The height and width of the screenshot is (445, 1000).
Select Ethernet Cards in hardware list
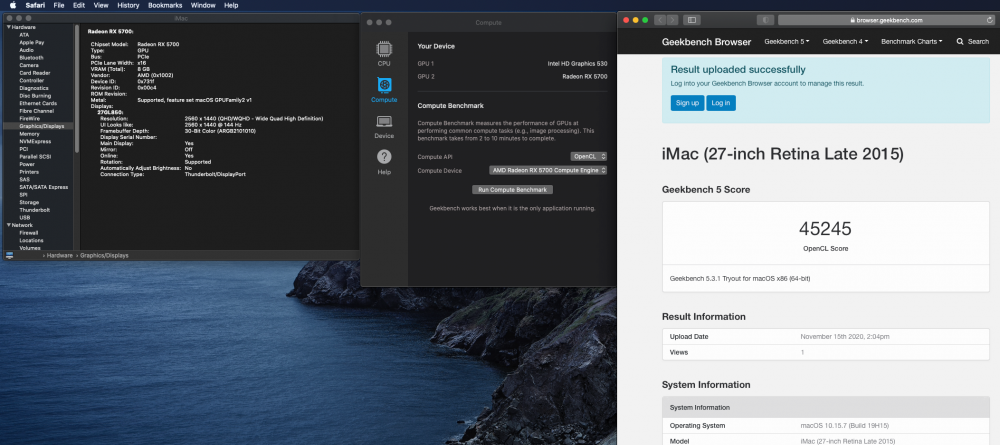(38, 103)
